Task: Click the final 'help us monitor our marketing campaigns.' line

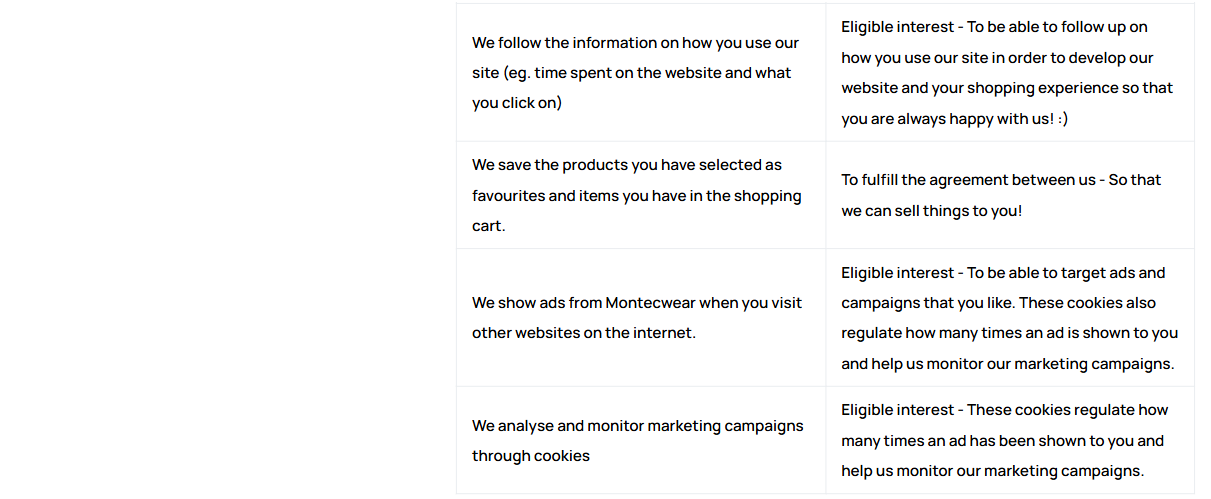Action: point(992,471)
